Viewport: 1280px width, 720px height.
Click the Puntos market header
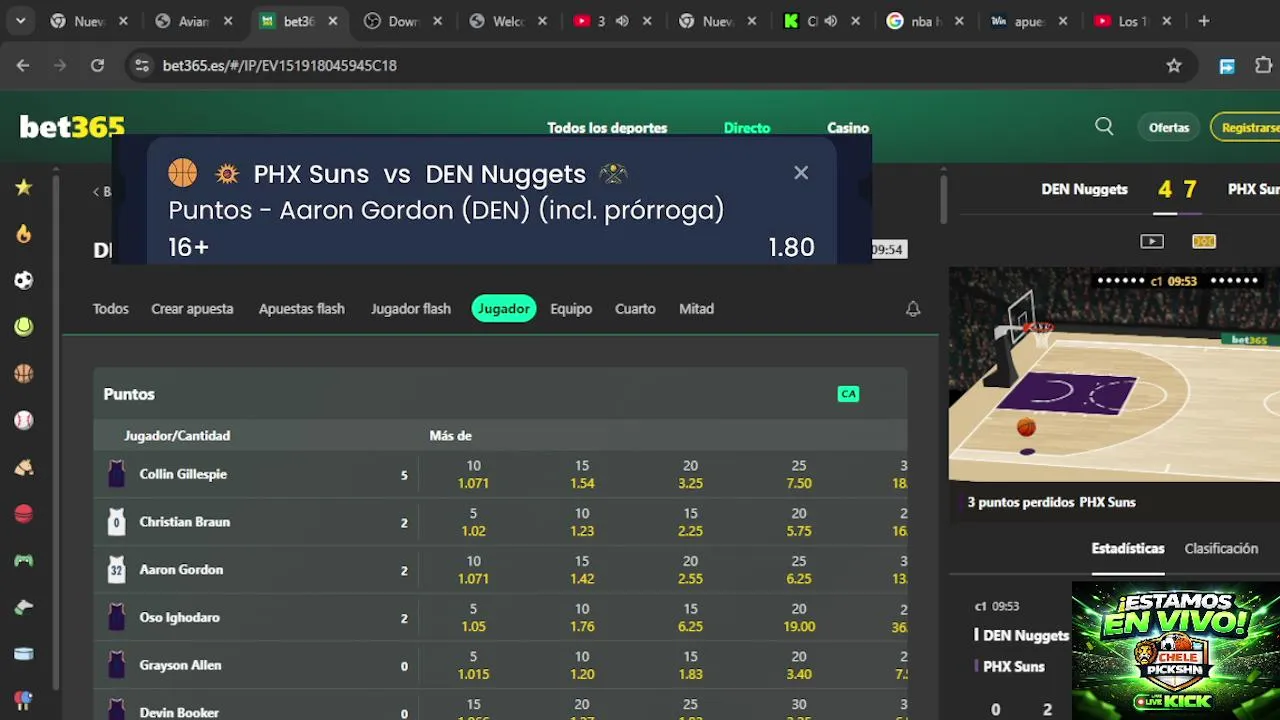click(x=500, y=394)
